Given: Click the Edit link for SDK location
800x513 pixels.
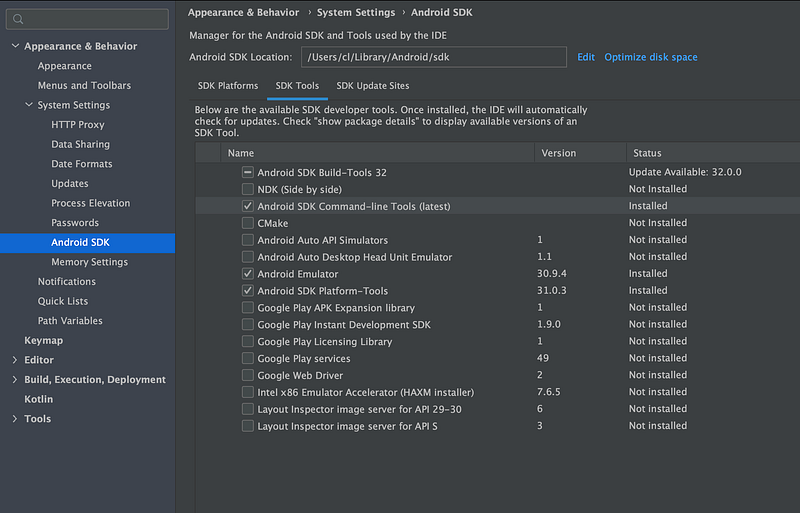Looking at the screenshot, I should (586, 57).
